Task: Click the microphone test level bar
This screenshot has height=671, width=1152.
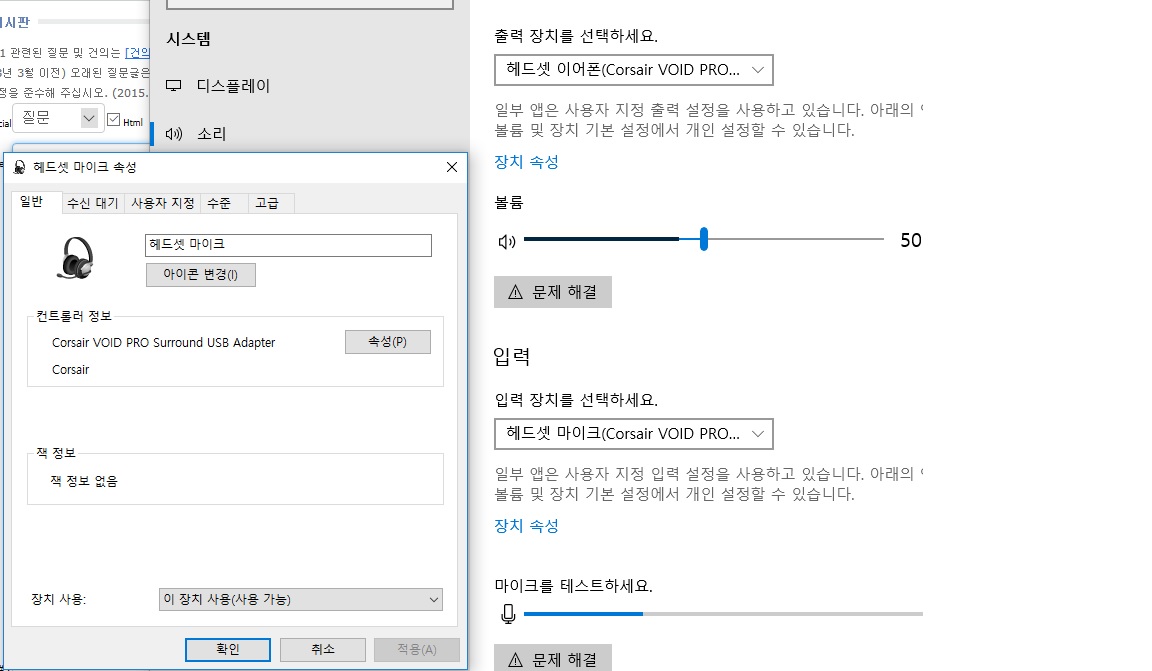Action: pyautogui.click(x=723, y=614)
